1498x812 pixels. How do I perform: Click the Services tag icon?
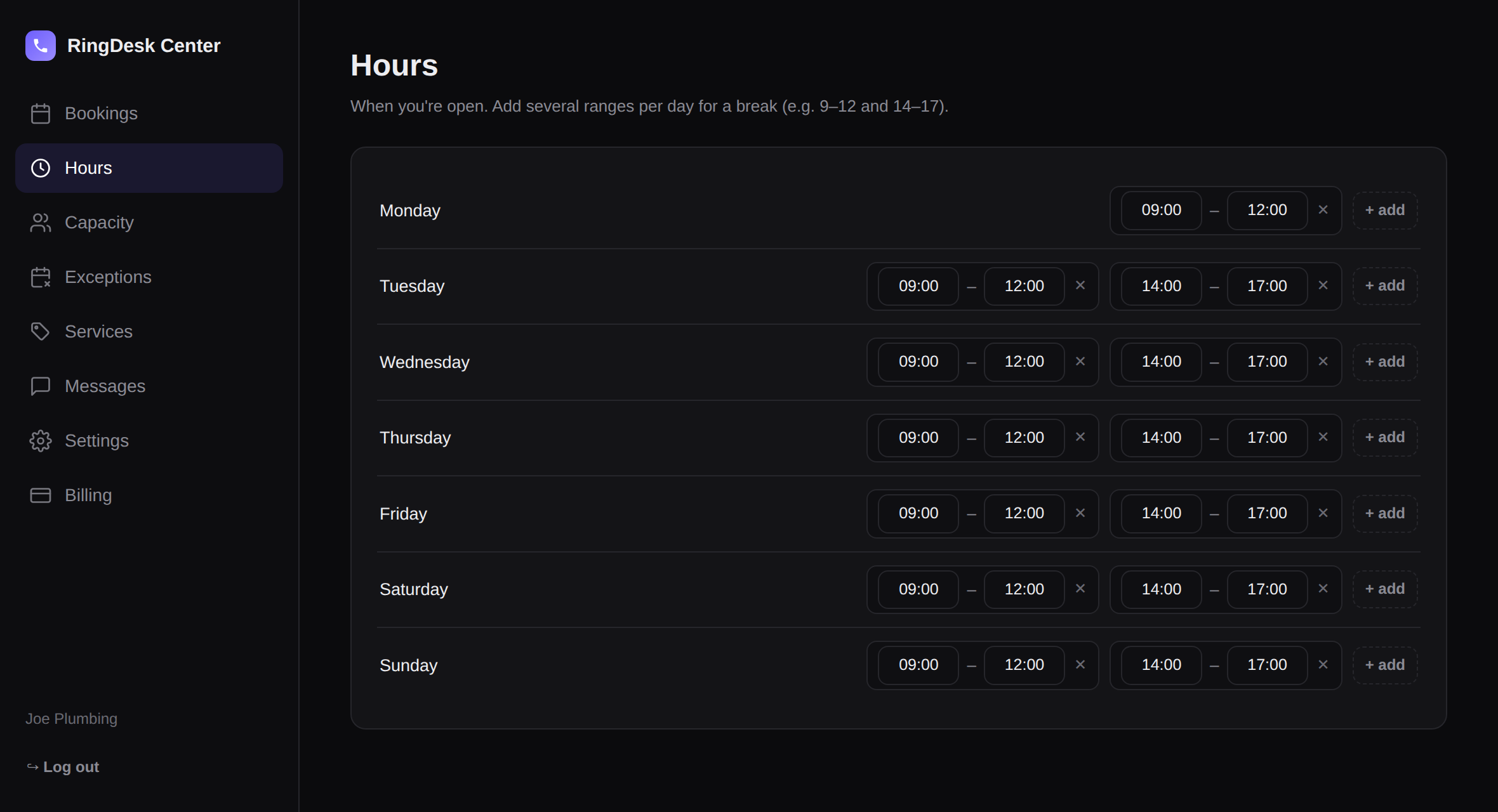[41, 332]
